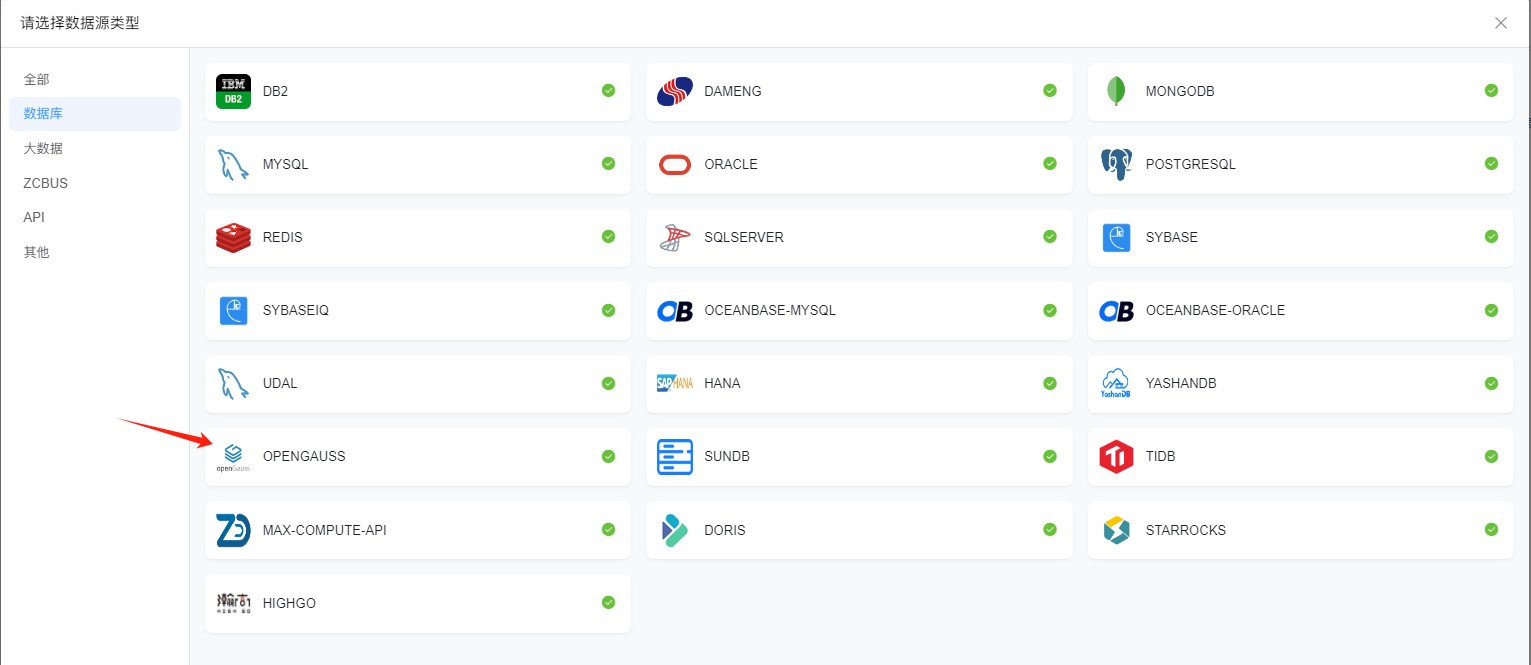Click the OceanBase-MySQL OB icon

click(675, 311)
